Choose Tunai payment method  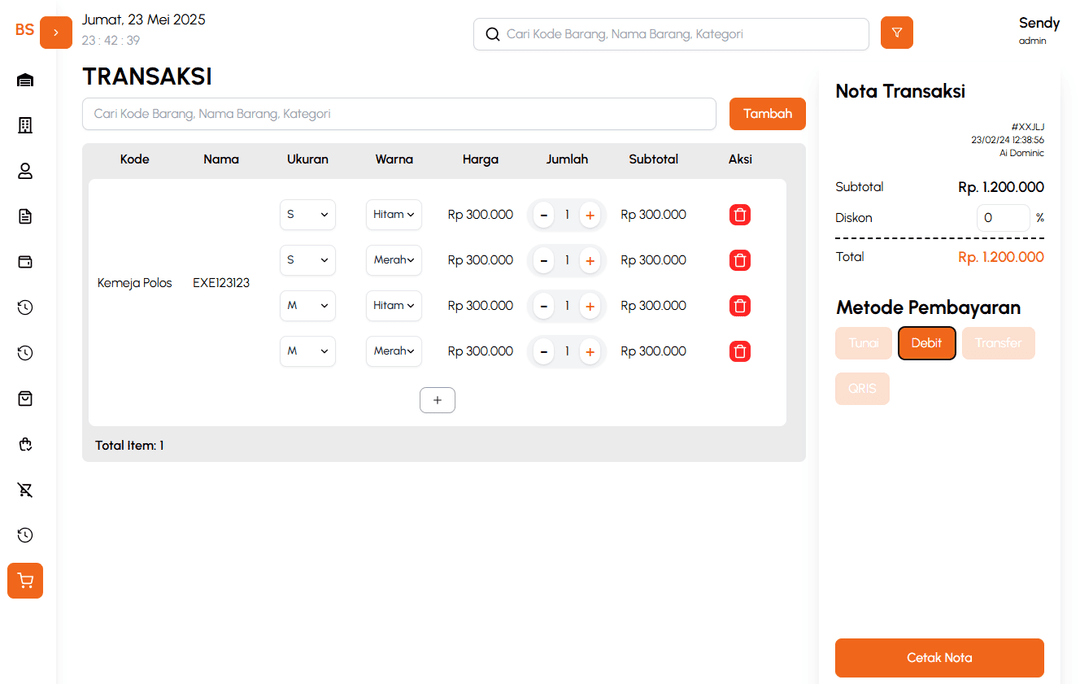(863, 343)
